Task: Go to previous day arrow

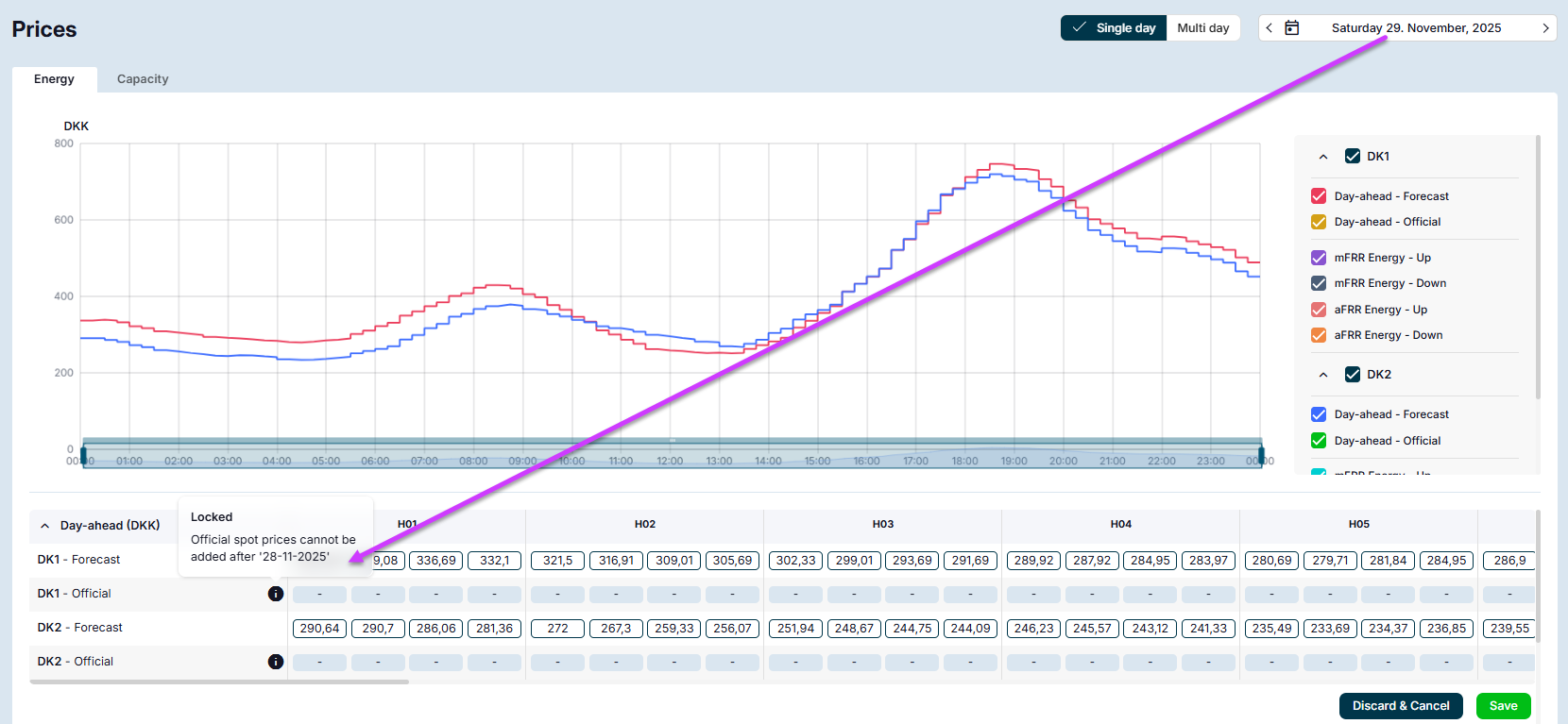Action: 1270,28
